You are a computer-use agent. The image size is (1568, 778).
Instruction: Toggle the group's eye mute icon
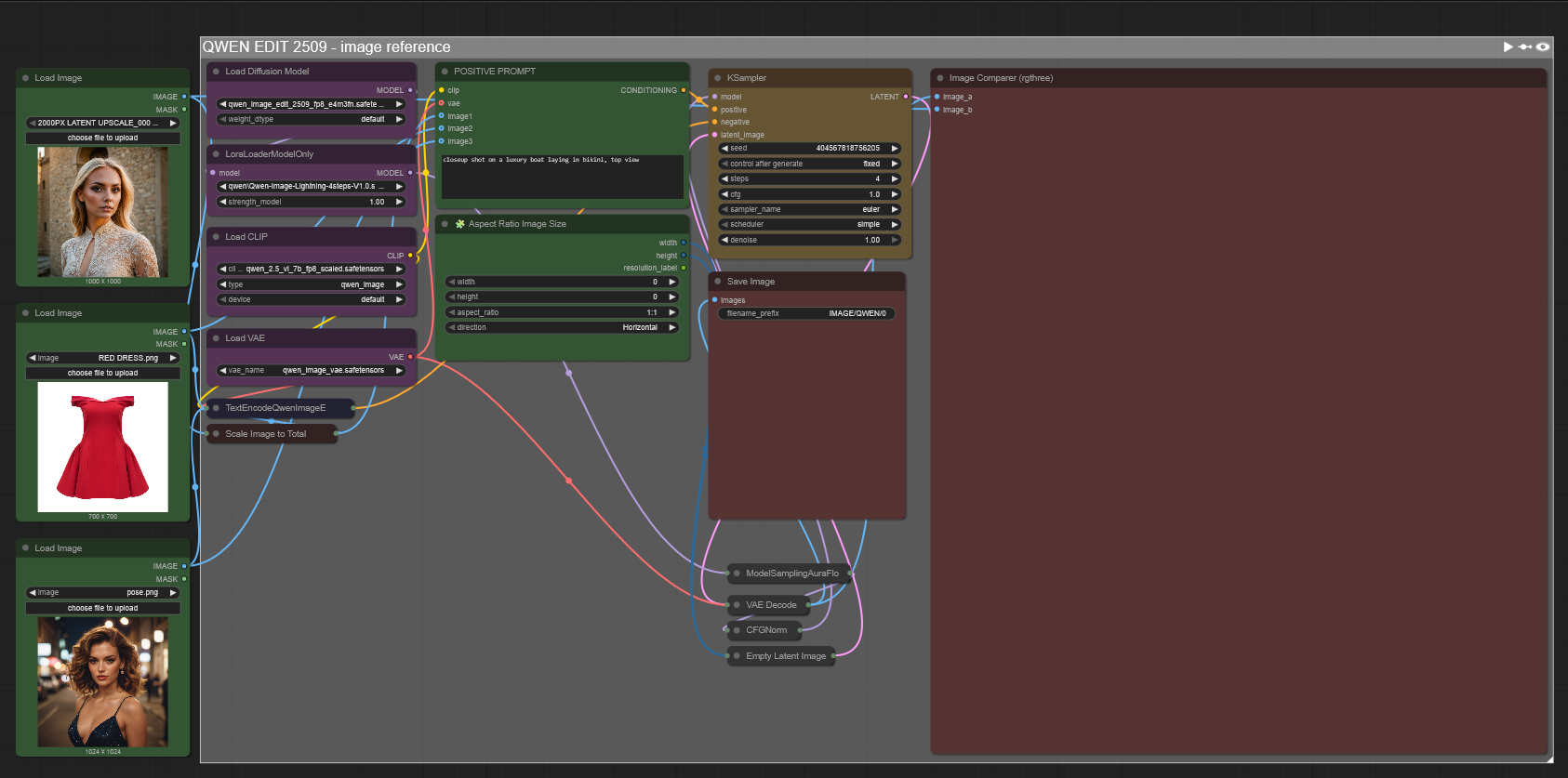point(1543,46)
